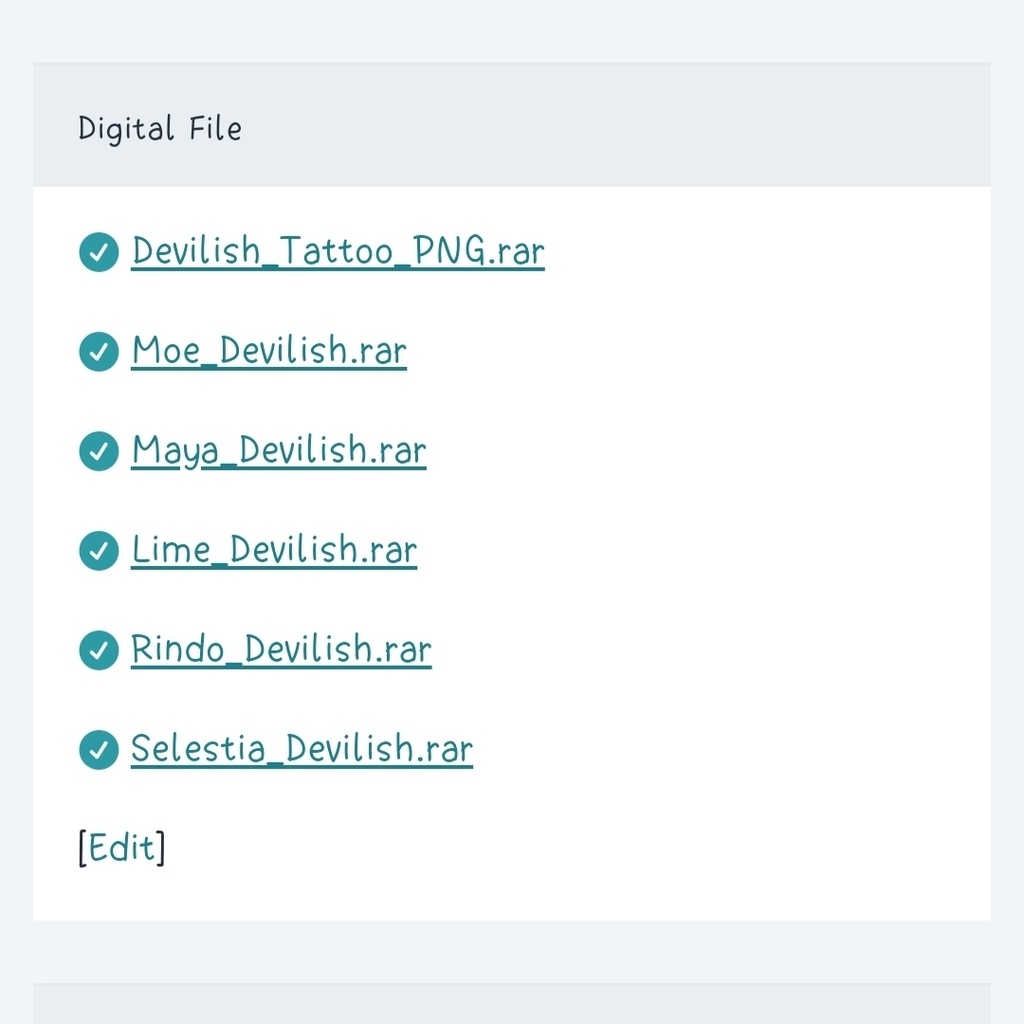Screen dimensions: 1024x1024
Task: Click the teal check icon beside Lime_Devilish.rar
Action: pos(98,551)
